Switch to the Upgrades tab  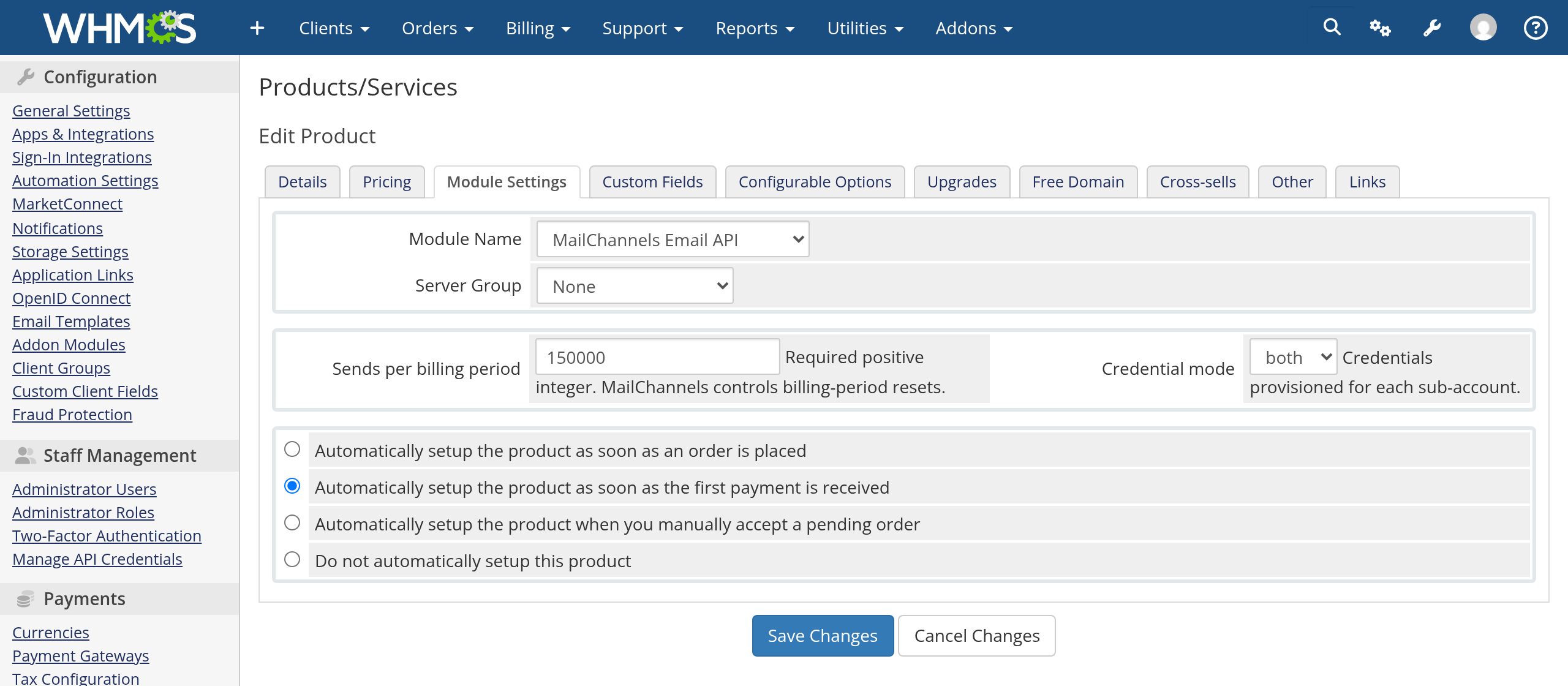pos(962,182)
